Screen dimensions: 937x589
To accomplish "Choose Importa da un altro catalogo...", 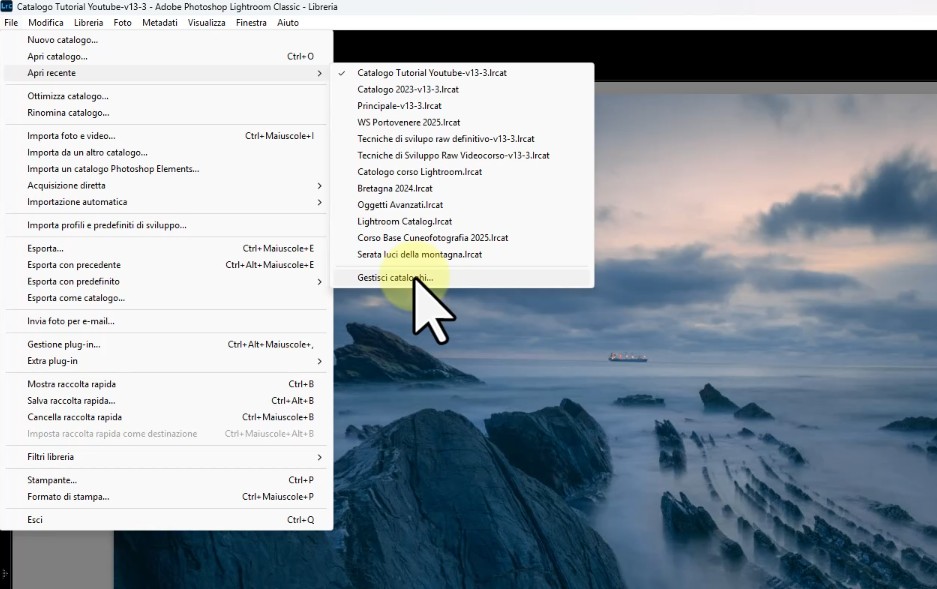I will tap(166, 153).
